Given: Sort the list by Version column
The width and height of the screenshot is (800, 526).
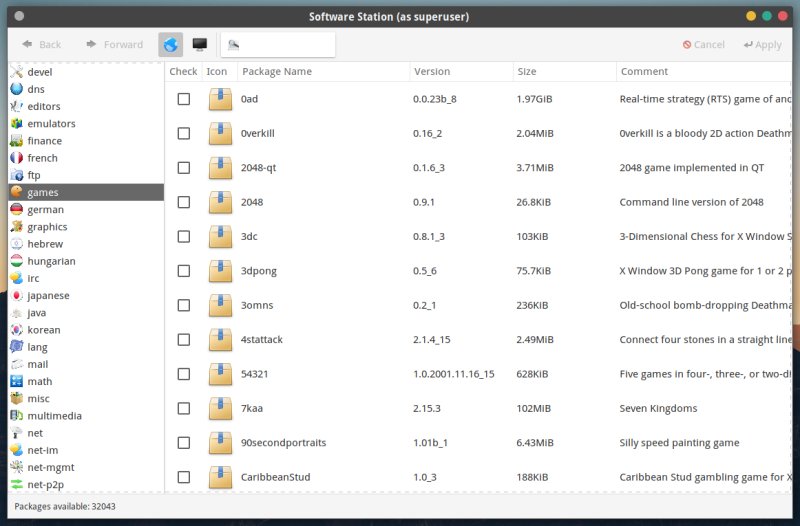Looking at the screenshot, I should [x=432, y=72].
